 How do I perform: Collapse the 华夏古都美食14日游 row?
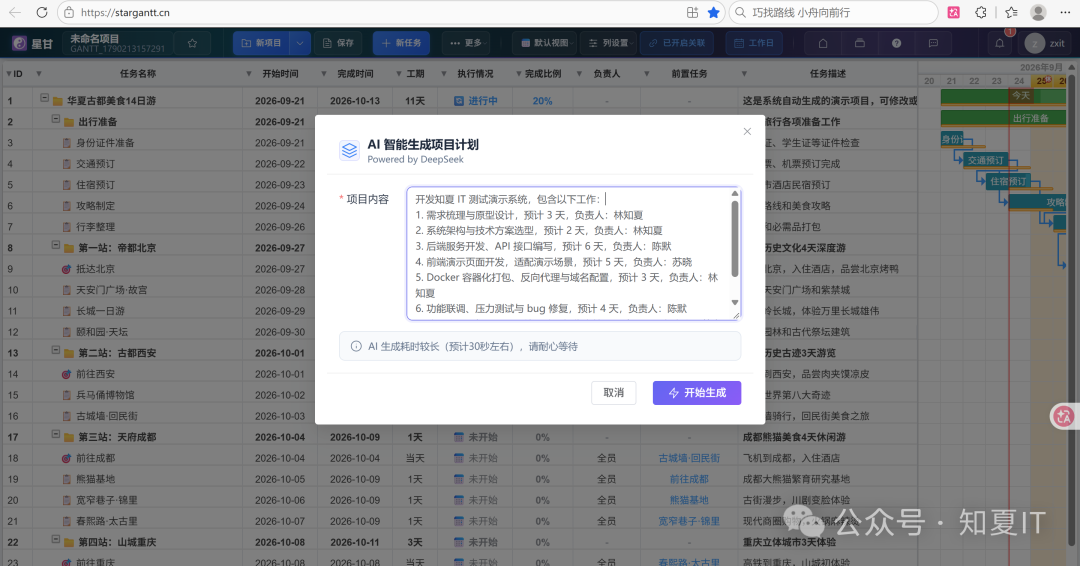point(44,98)
